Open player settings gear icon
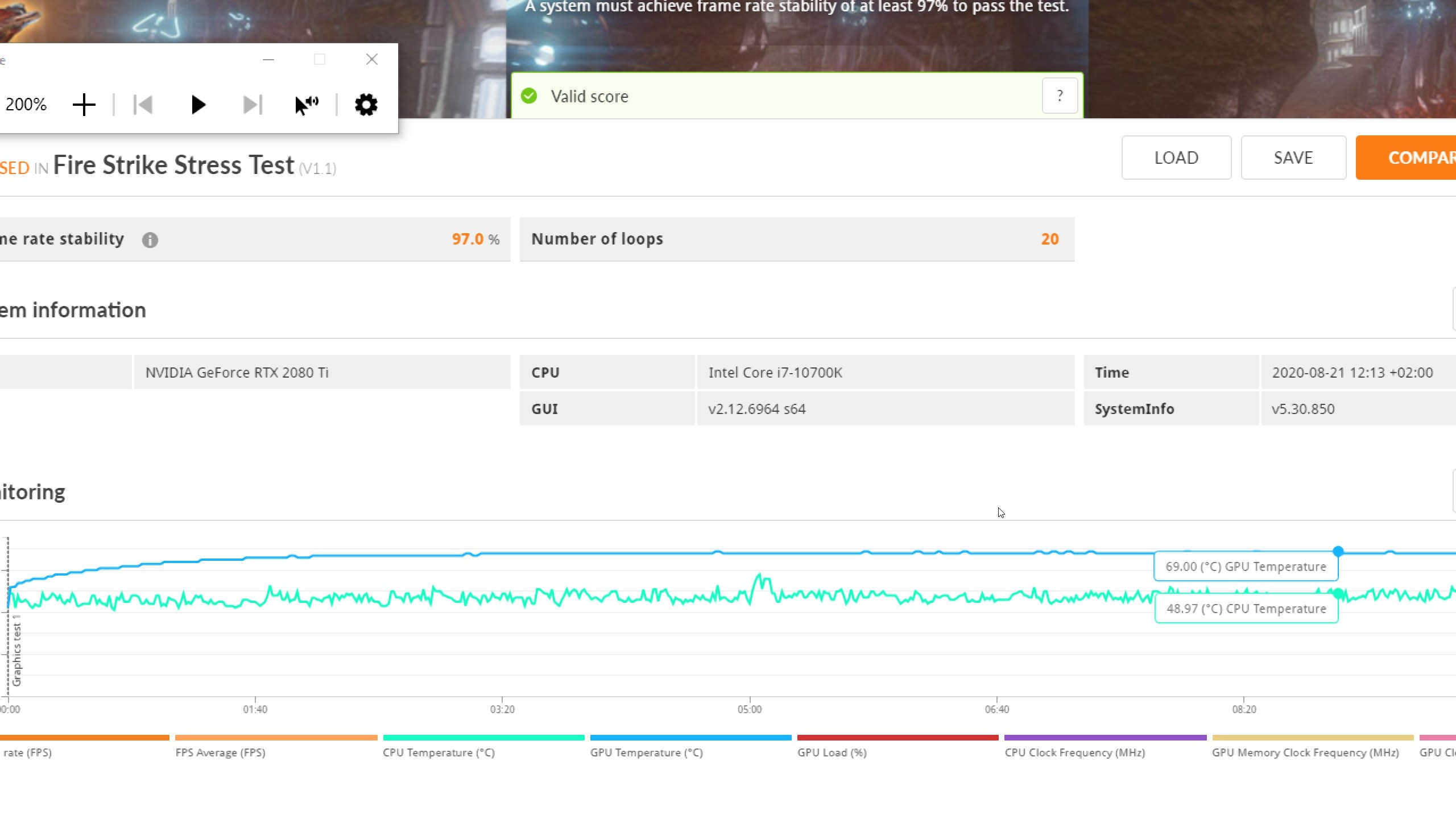Image resolution: width=1456 pixels, height=819 pixels. coord(366,105)
